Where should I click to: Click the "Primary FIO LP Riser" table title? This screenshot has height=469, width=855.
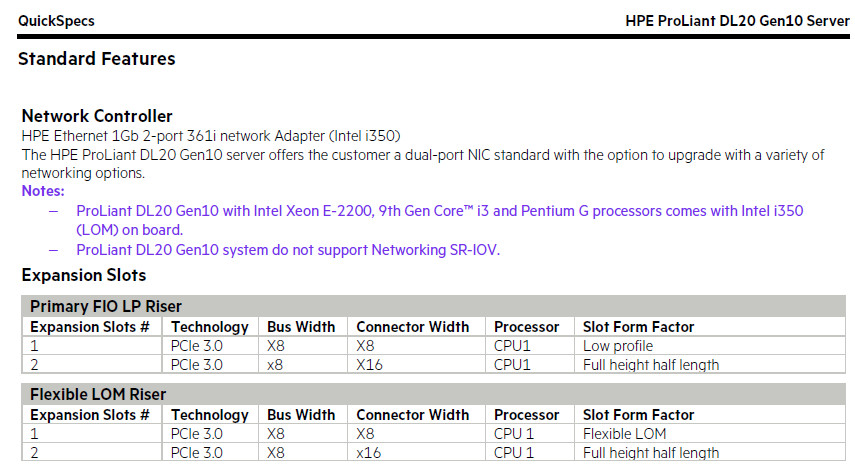106,307
